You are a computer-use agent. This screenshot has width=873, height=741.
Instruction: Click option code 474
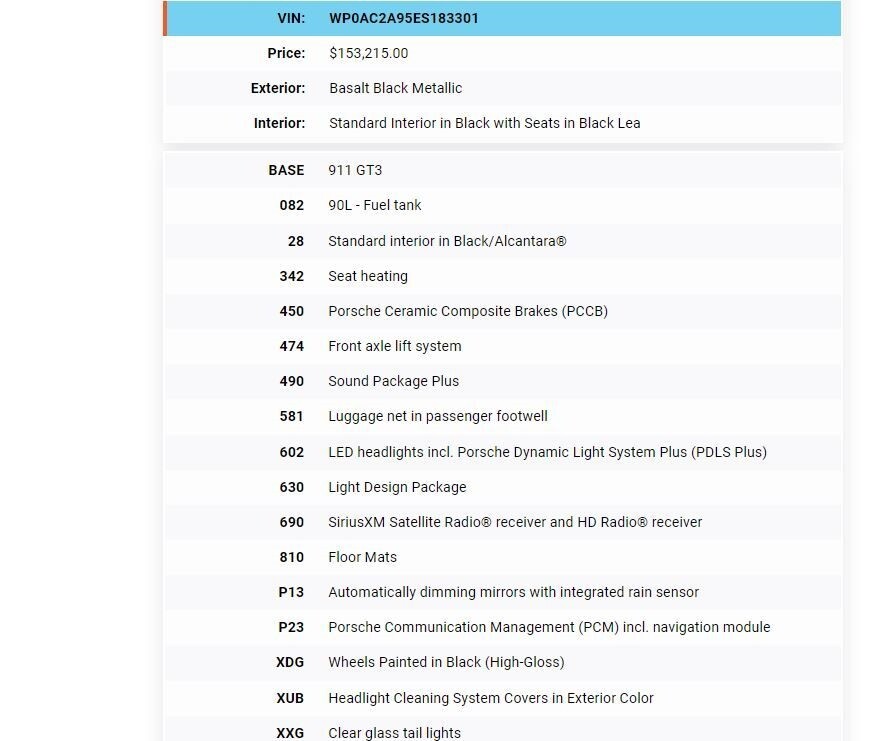(292, 347)
